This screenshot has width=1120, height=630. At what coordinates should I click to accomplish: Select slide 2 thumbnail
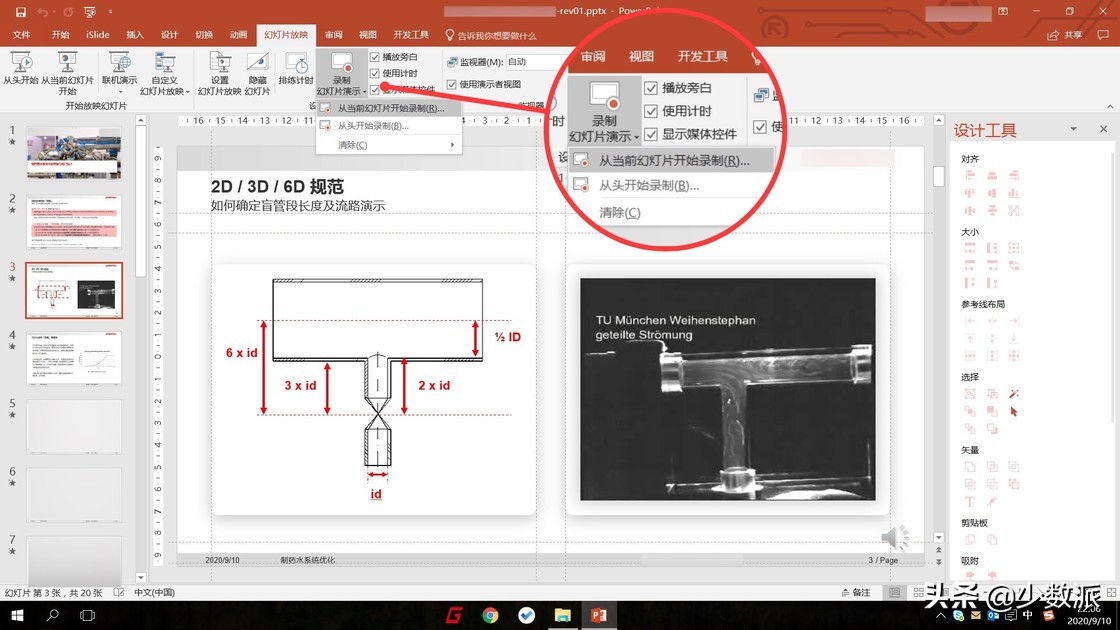(74, 221)
